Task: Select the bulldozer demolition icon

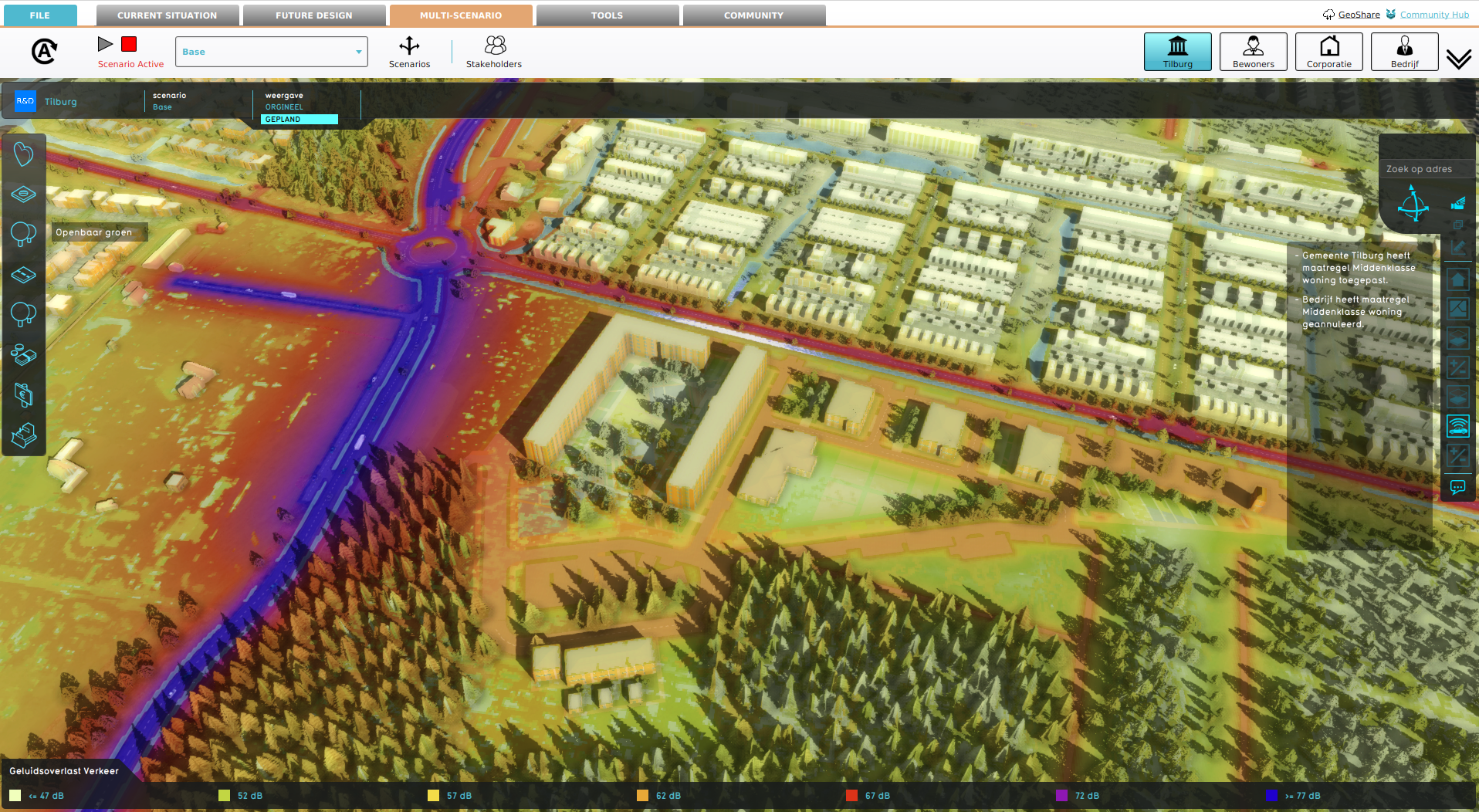Action: pyautogui.click(x=24, y=435)
